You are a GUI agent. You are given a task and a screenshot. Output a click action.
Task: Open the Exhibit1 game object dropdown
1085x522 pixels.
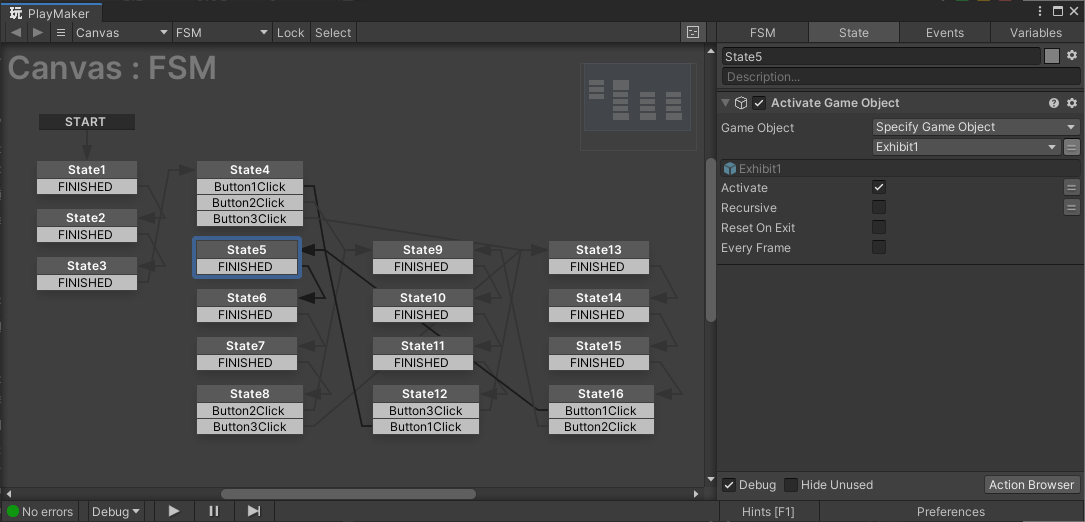click(x=967, y=147)
